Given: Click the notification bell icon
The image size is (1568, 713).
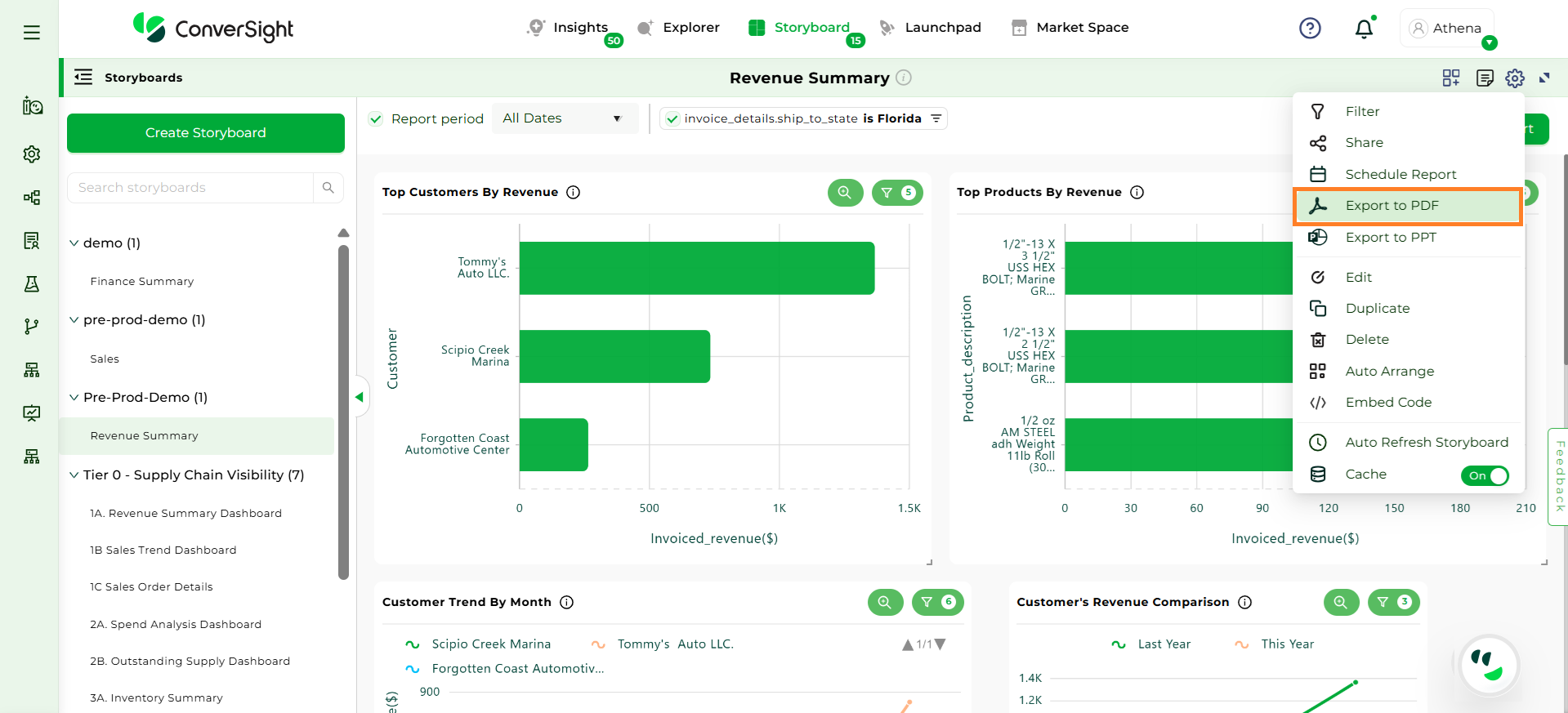Looking at the screenshot, I should (1364, 29).
